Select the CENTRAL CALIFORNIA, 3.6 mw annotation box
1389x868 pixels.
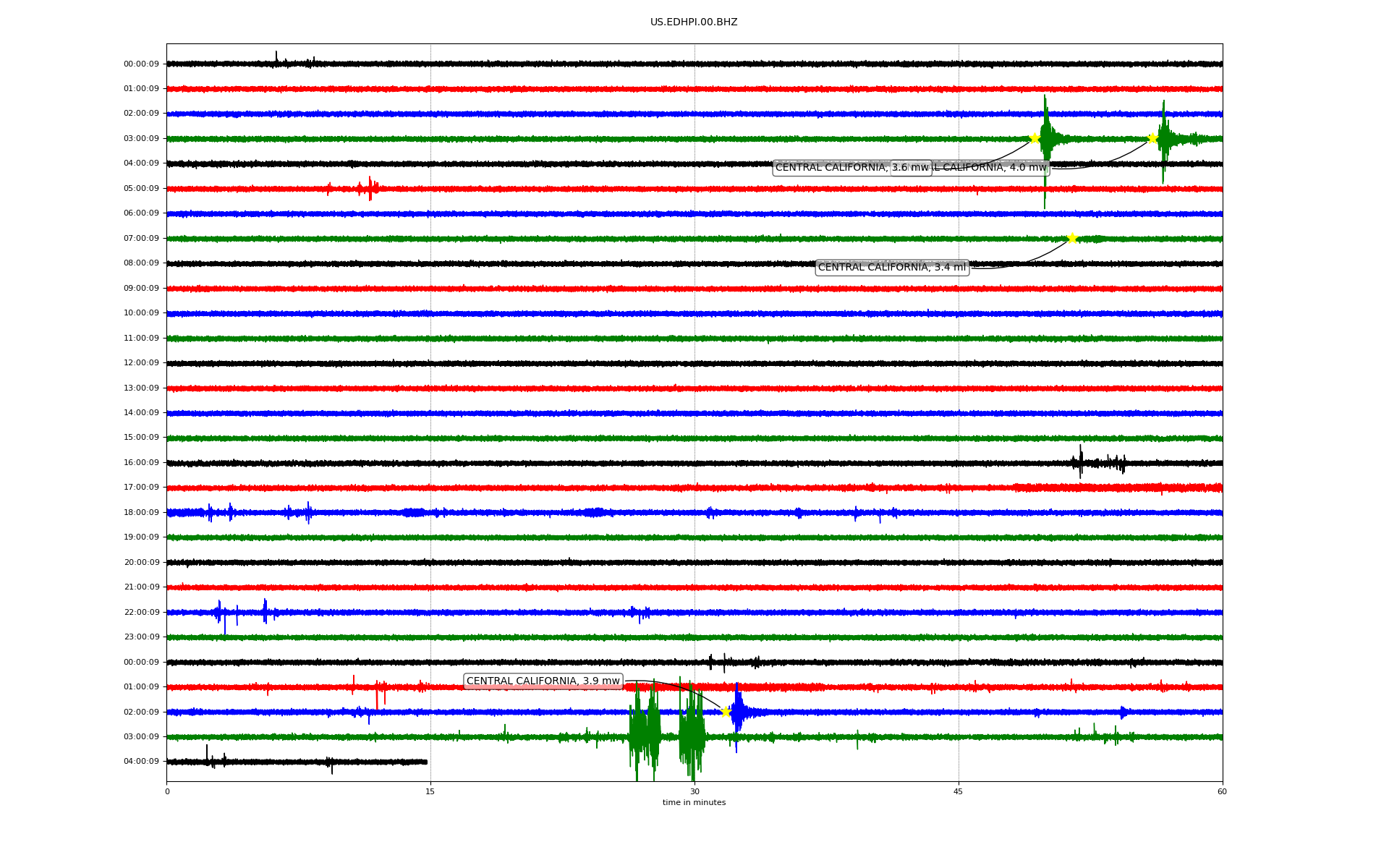pyautogui.click(x=832, y=168)
